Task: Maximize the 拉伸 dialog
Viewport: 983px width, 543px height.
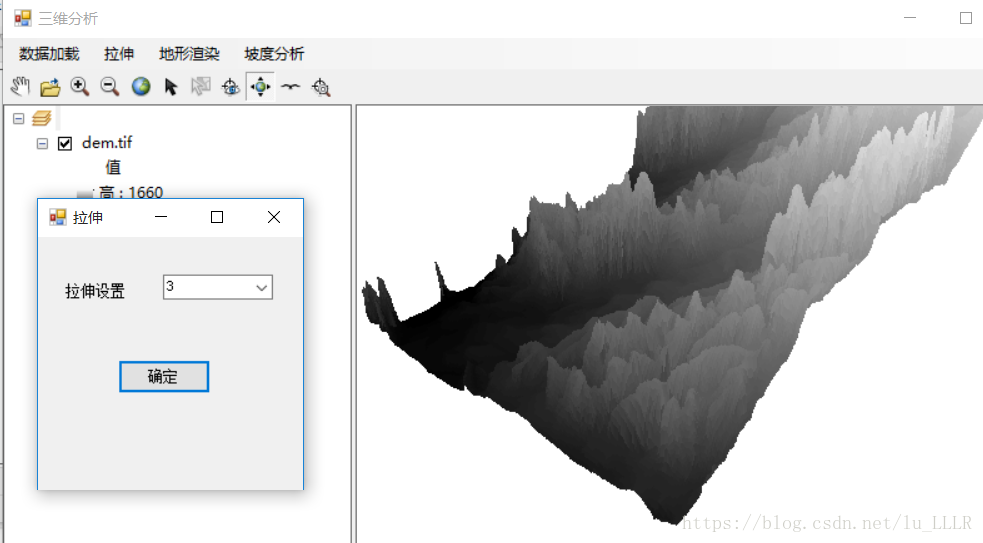Action: (217, 217)
